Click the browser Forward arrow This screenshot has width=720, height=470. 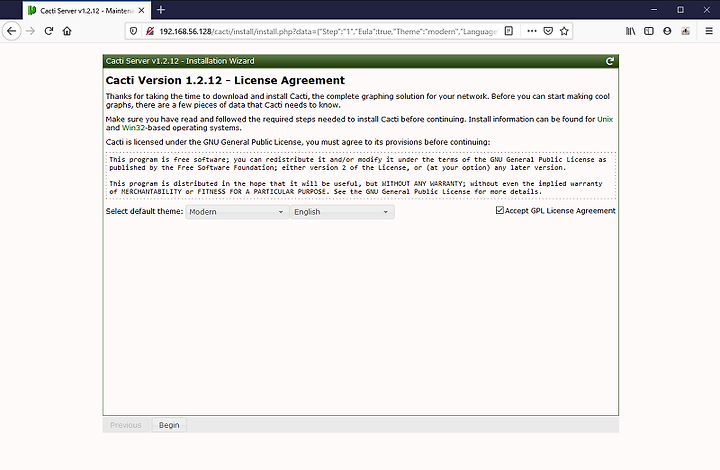point(31,31)
